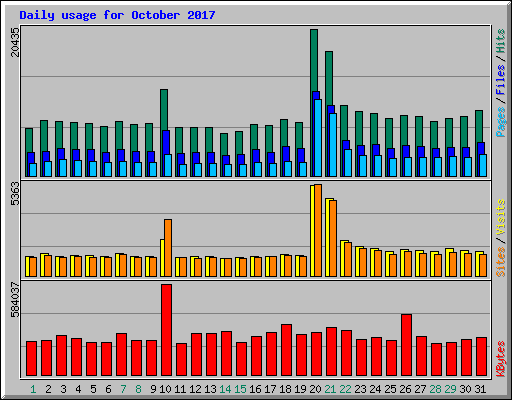Click day 29 on the x-axis

click(450, 389)
